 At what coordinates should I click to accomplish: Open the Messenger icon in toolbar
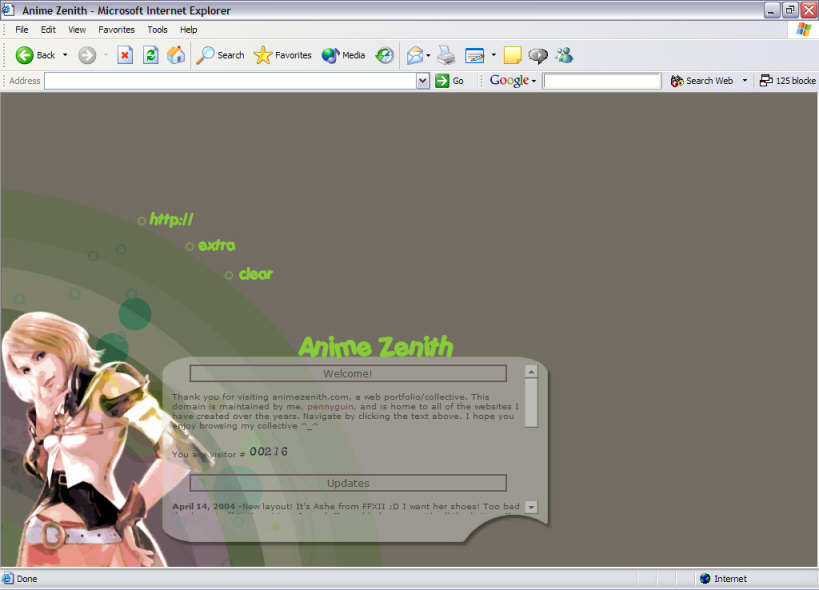[564, 55]
